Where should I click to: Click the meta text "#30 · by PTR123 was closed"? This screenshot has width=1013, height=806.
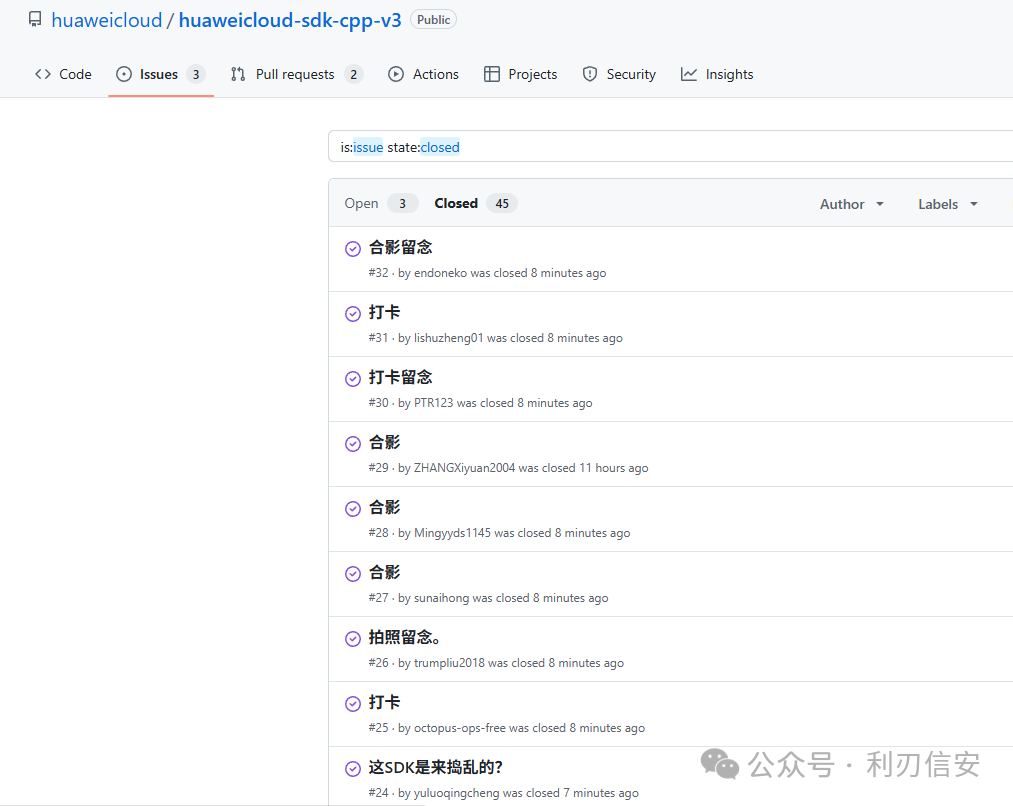pyautogui.click(x=441, y=403)
